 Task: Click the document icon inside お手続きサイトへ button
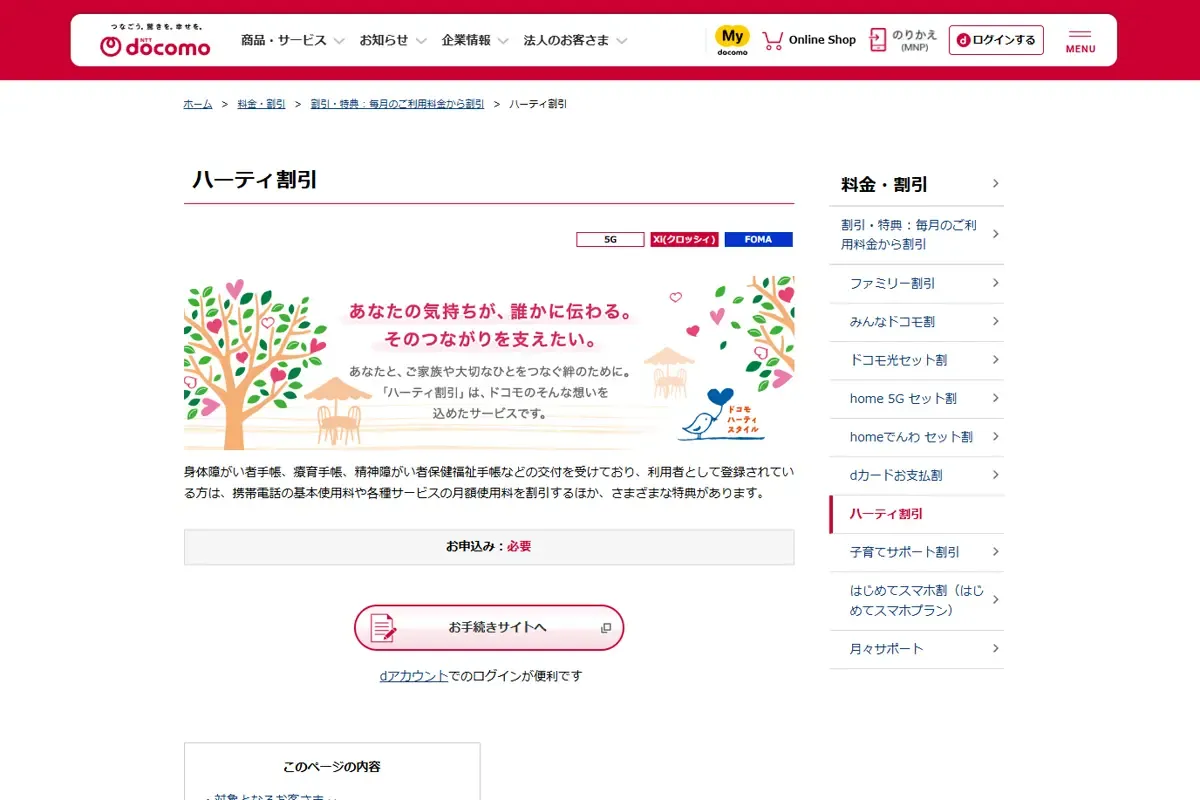pyautogui.click(x=380, y=628)
